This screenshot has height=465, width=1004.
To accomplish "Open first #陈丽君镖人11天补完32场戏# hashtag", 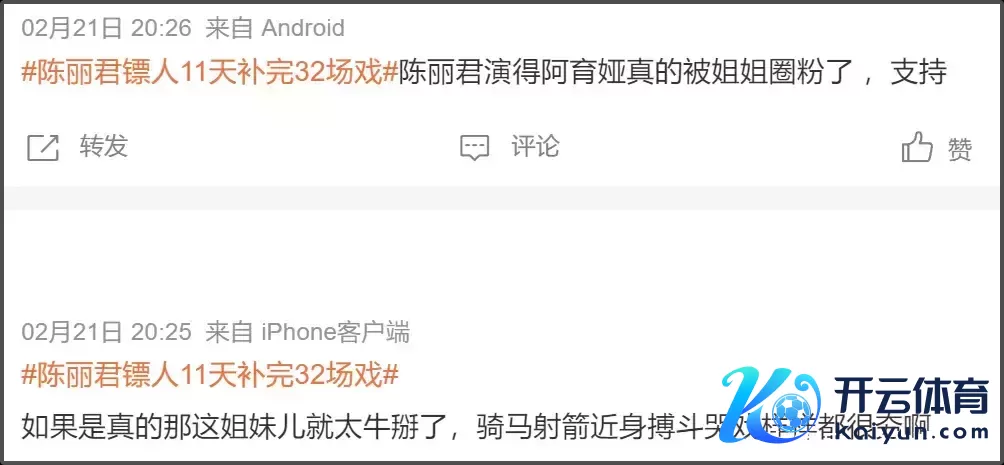I will coord(210,72).
